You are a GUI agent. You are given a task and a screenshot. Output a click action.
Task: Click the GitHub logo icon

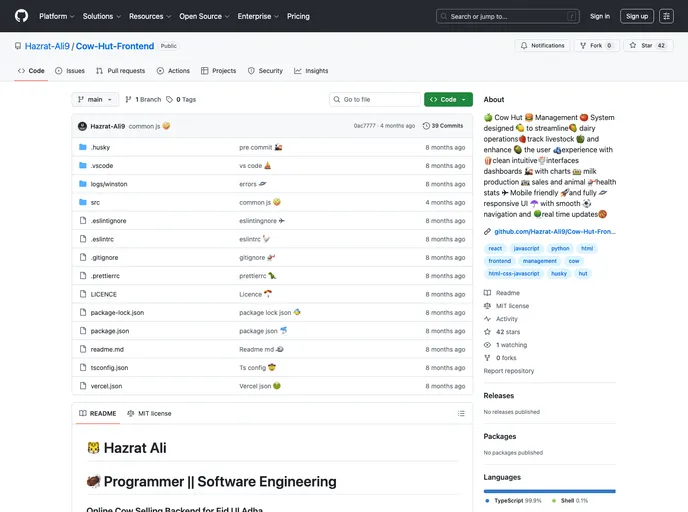click(21, 16)
